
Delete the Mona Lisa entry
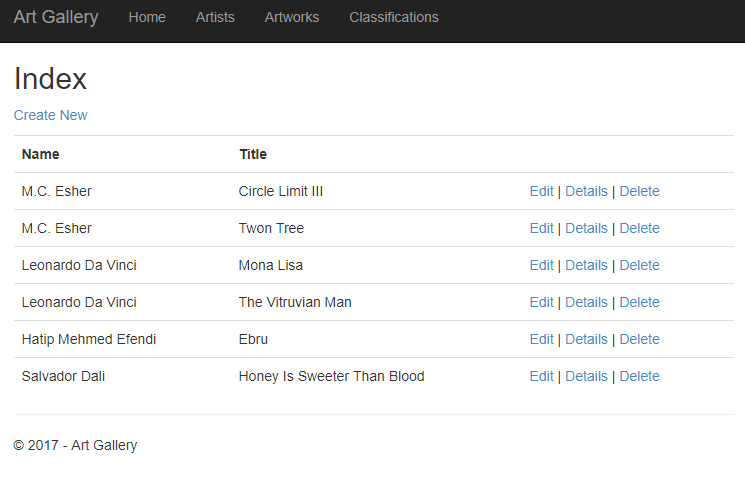click(x=640, y=266)
